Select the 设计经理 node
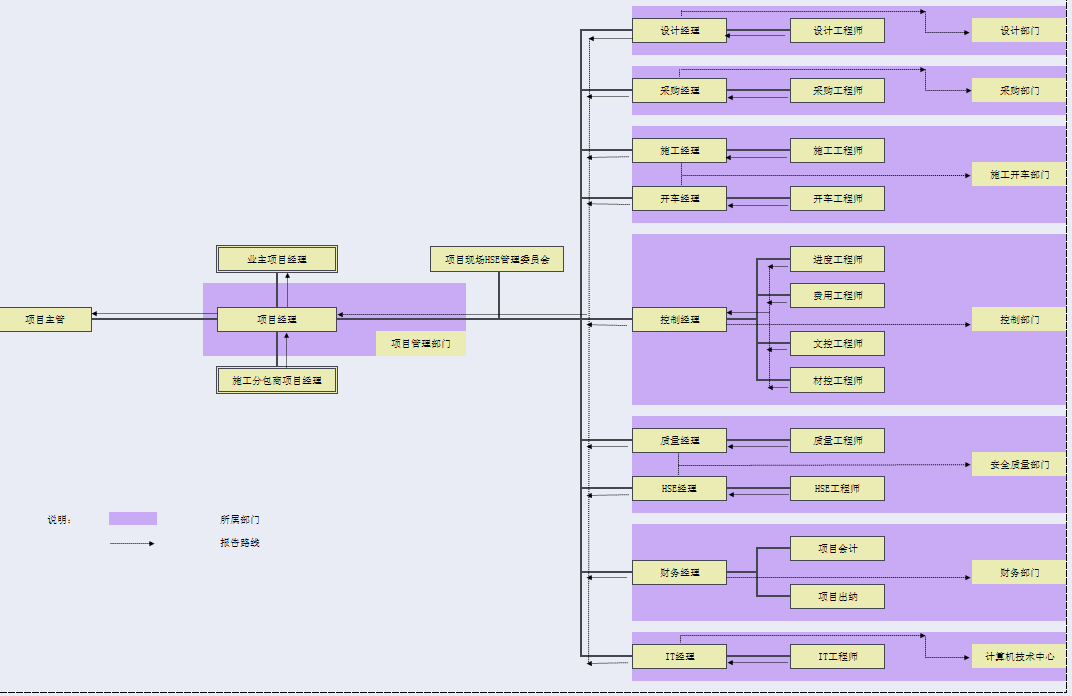The image size is (1072, 696). (x=679, y=31)
